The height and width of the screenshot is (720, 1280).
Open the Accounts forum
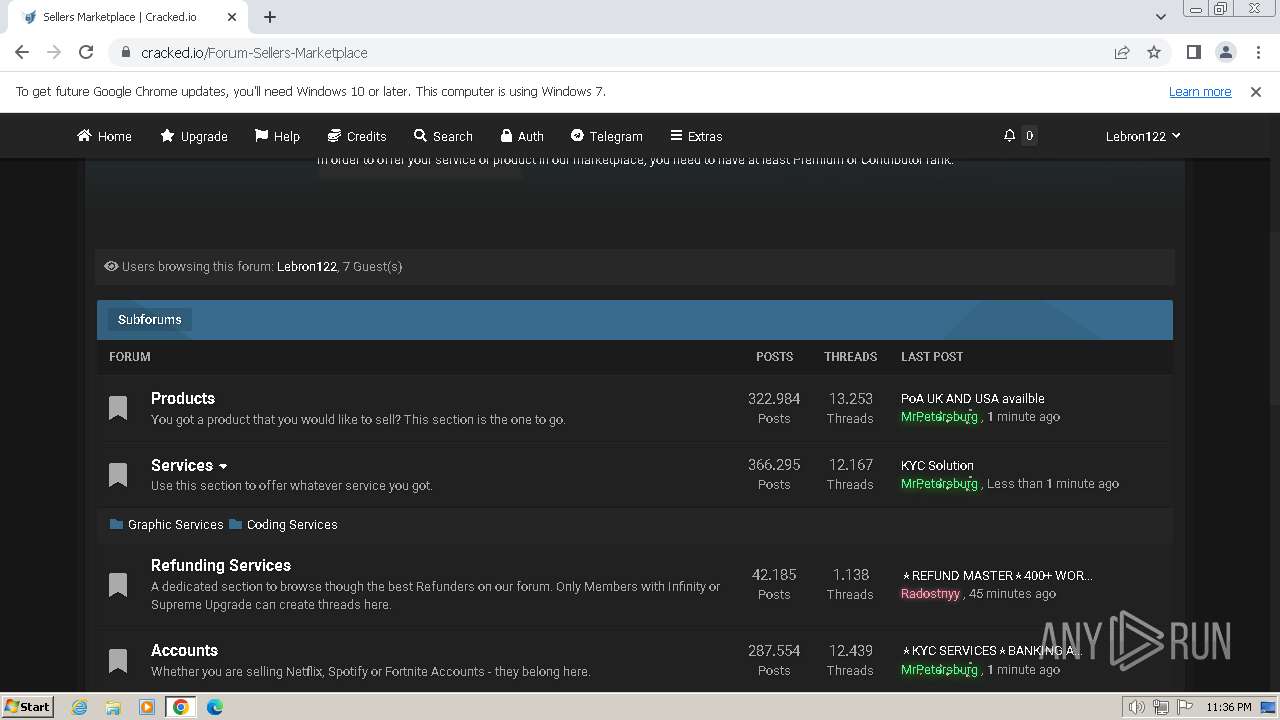184,650
